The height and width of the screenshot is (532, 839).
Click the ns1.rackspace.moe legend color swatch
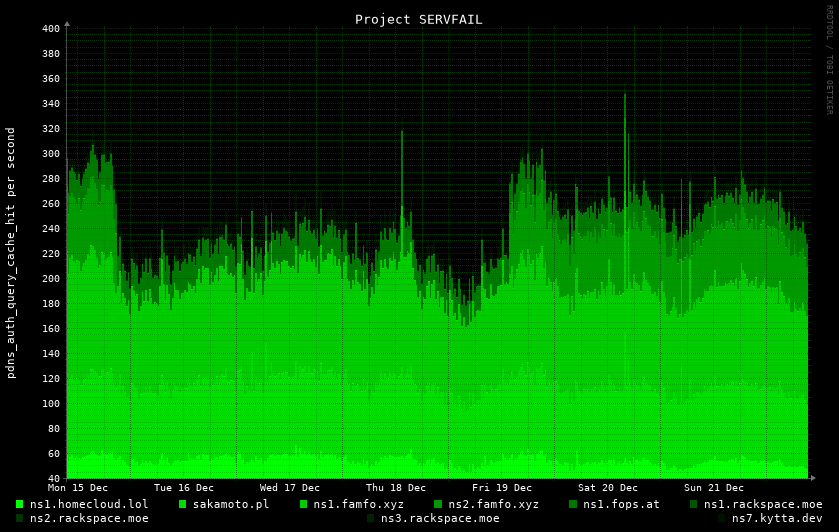[x=694, y=504]
